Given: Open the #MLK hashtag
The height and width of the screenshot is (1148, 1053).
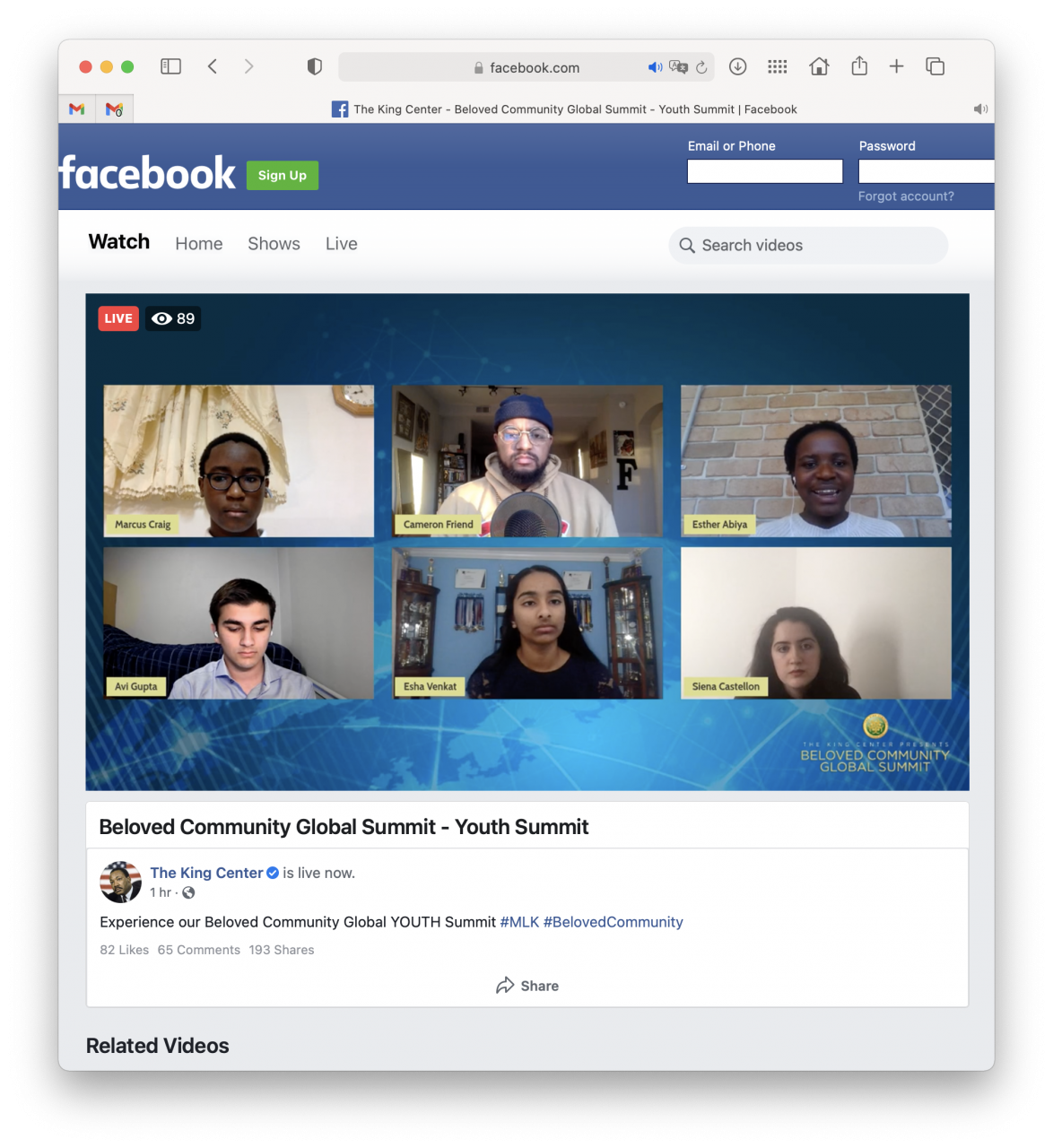Looking at the screenshot, I should pyautogui.click(x=519, y=922).
